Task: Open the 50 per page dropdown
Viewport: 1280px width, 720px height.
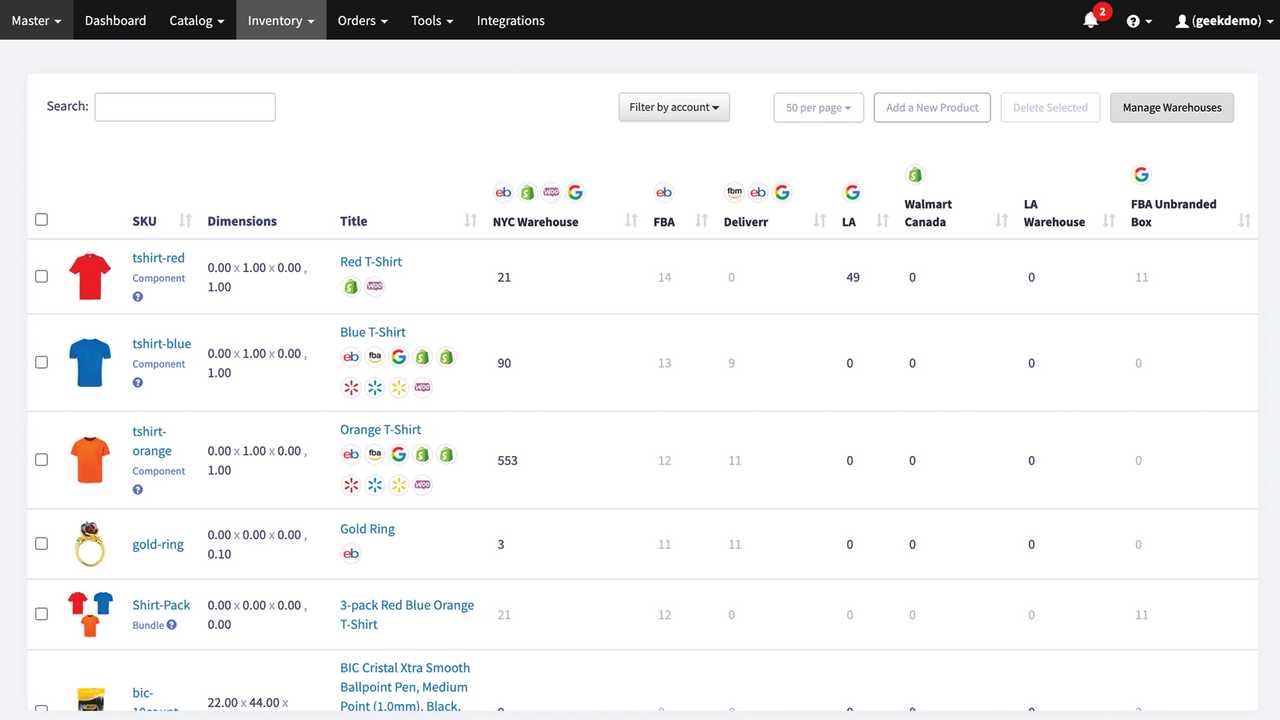Action: (x=818, y=107)
